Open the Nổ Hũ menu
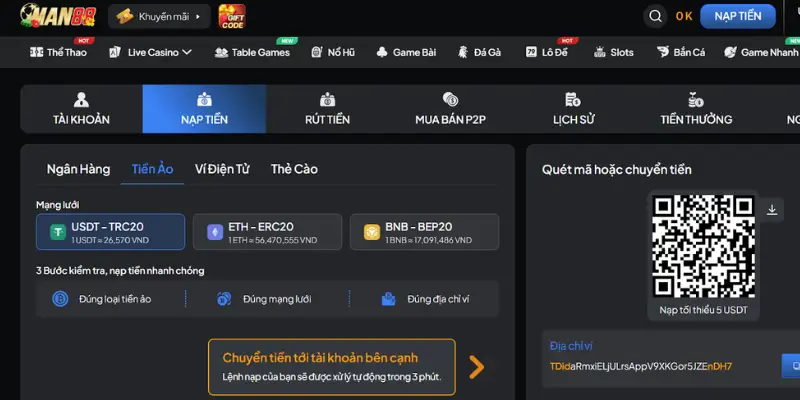 coord(333,52)
